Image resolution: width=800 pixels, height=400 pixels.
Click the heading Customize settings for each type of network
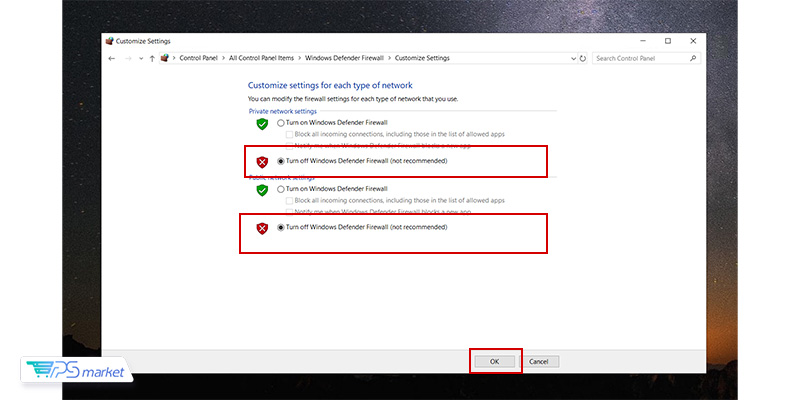click(x=330, y=86)
